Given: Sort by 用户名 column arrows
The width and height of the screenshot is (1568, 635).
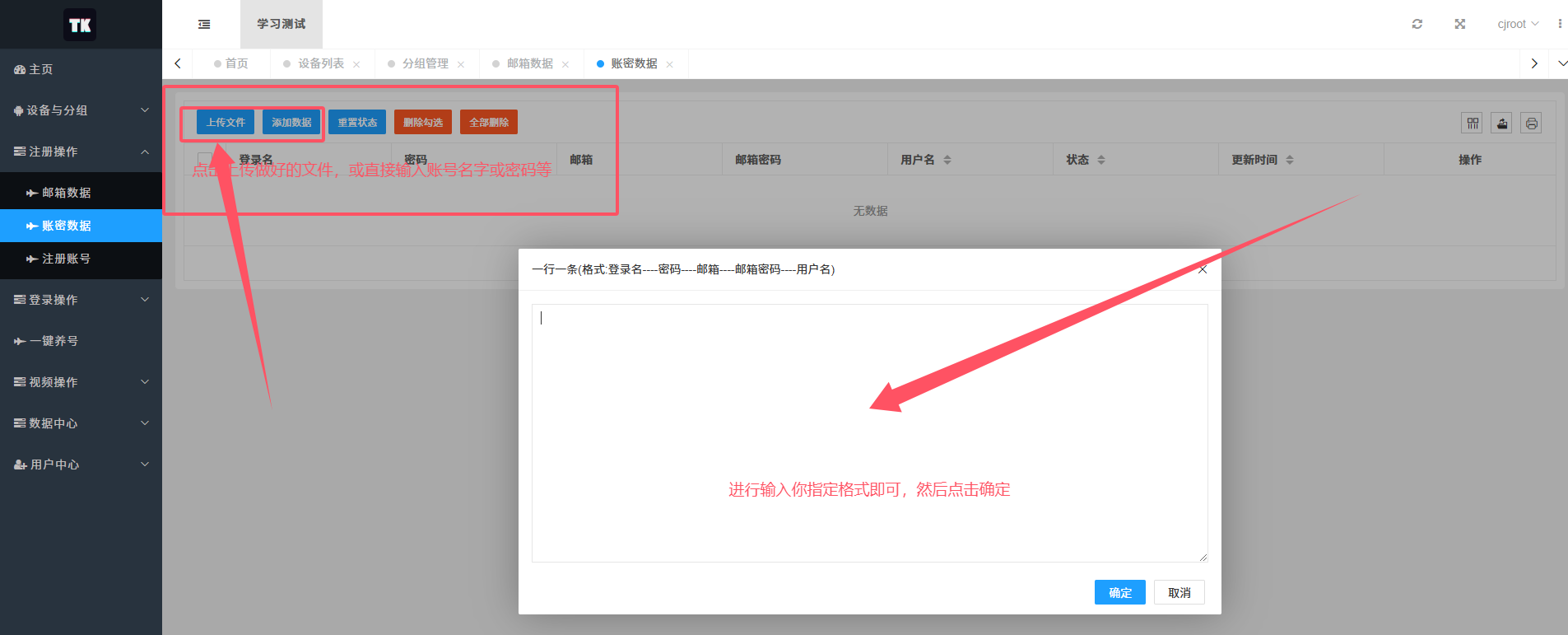Looking at the screenshot, I should click(947, 160).
